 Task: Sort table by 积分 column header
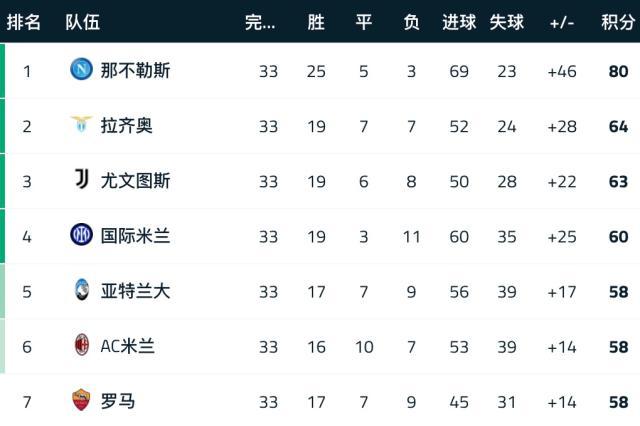(617, 22)
